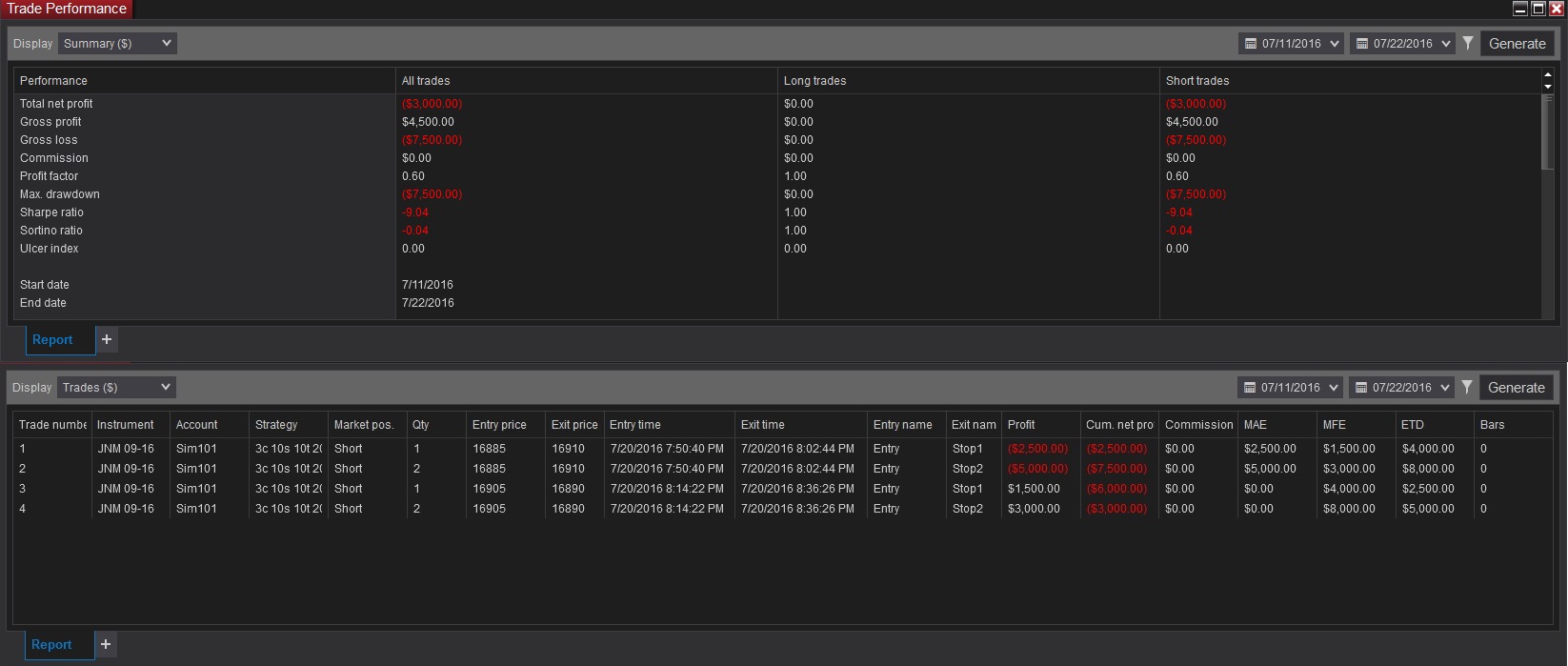
Task: Click Generate button in the summary panel
Action: [x=1518, y=44]
